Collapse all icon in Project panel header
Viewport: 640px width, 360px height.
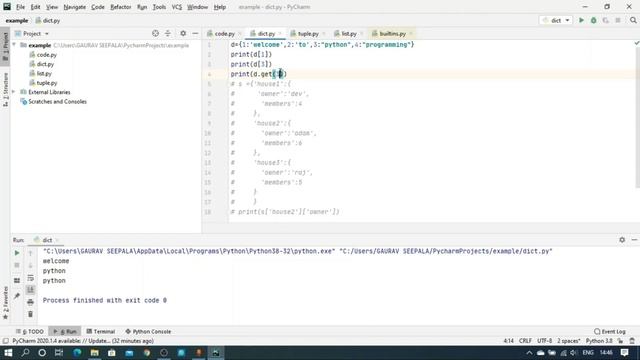pyautogui.click(x=168, y=33)
